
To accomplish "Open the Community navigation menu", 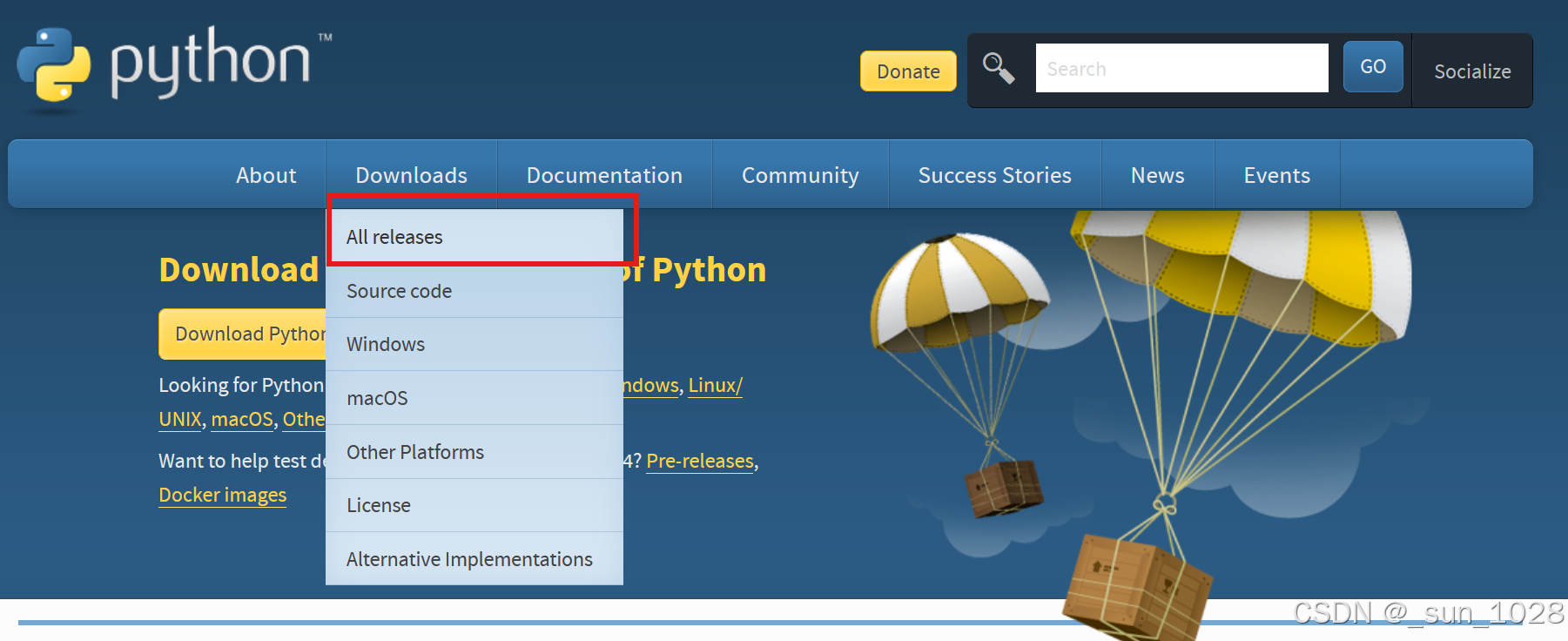I will pos(800,175).
